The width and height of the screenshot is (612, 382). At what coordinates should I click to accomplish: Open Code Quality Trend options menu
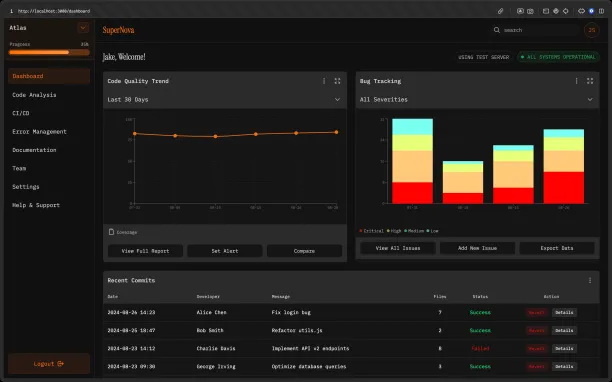(324, 81)
